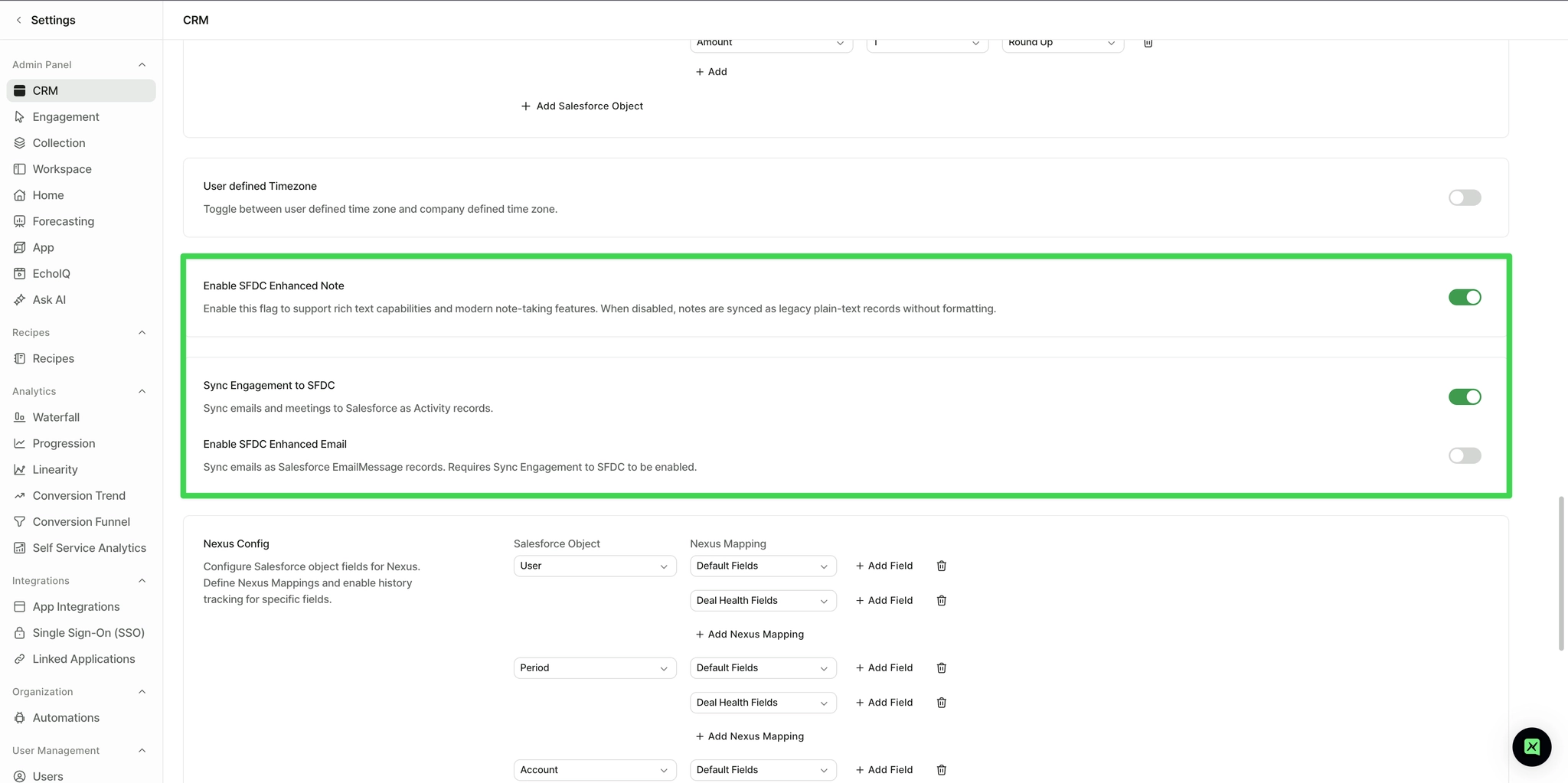Click the App Integrations icon

[20, 606]
